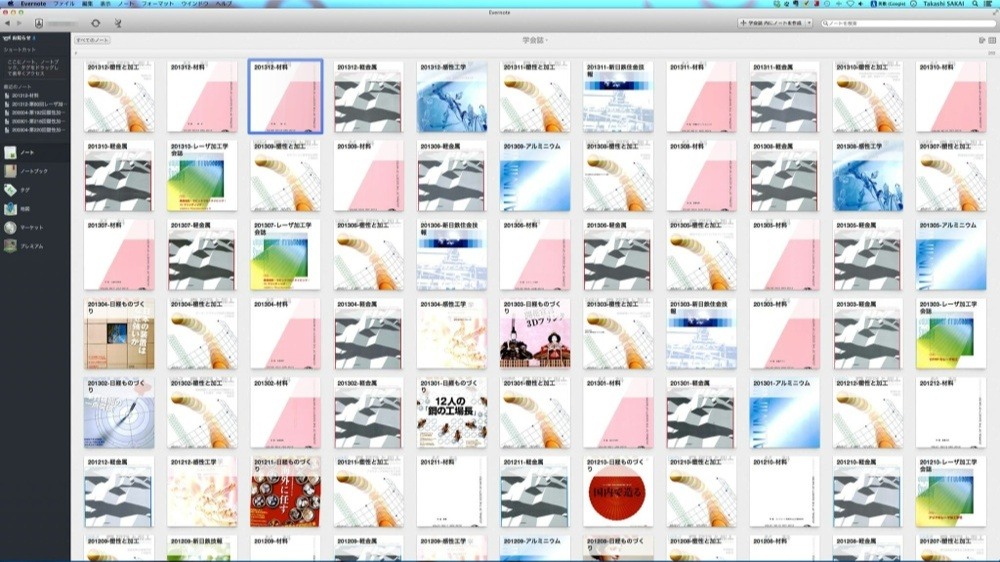Viewport: 1000px width, 562px height.
Task: Enter fullscreen with the top-right arrows icon
Action: click(994, 13)
